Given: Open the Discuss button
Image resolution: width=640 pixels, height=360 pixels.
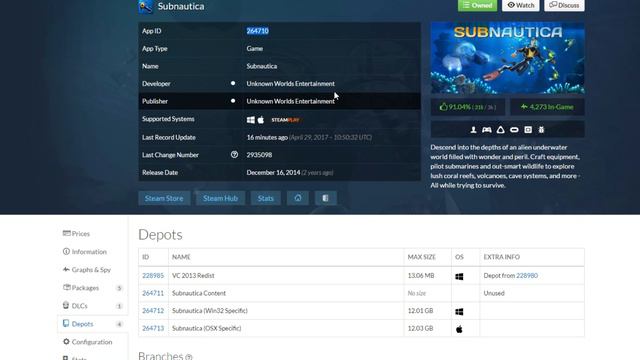Looking at the screenshot, I should point(564,5).
